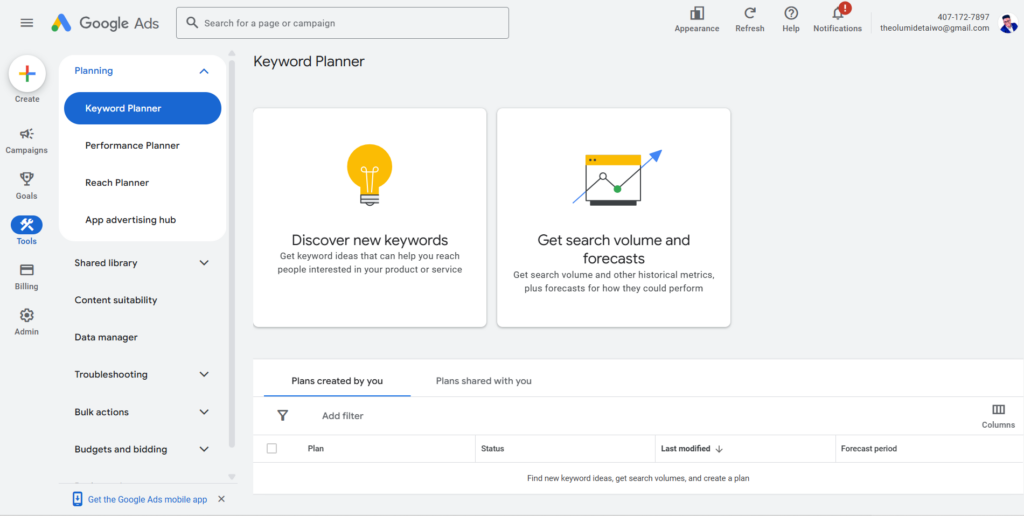Viewport: 1024px width, 516px height.
Task: Open Campaigns from the sidebar
Action: pos(27,134)
